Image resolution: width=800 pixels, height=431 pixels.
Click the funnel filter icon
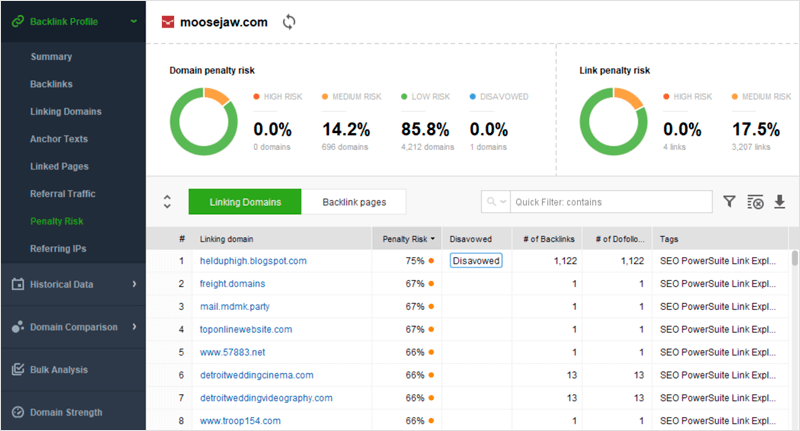730,202
